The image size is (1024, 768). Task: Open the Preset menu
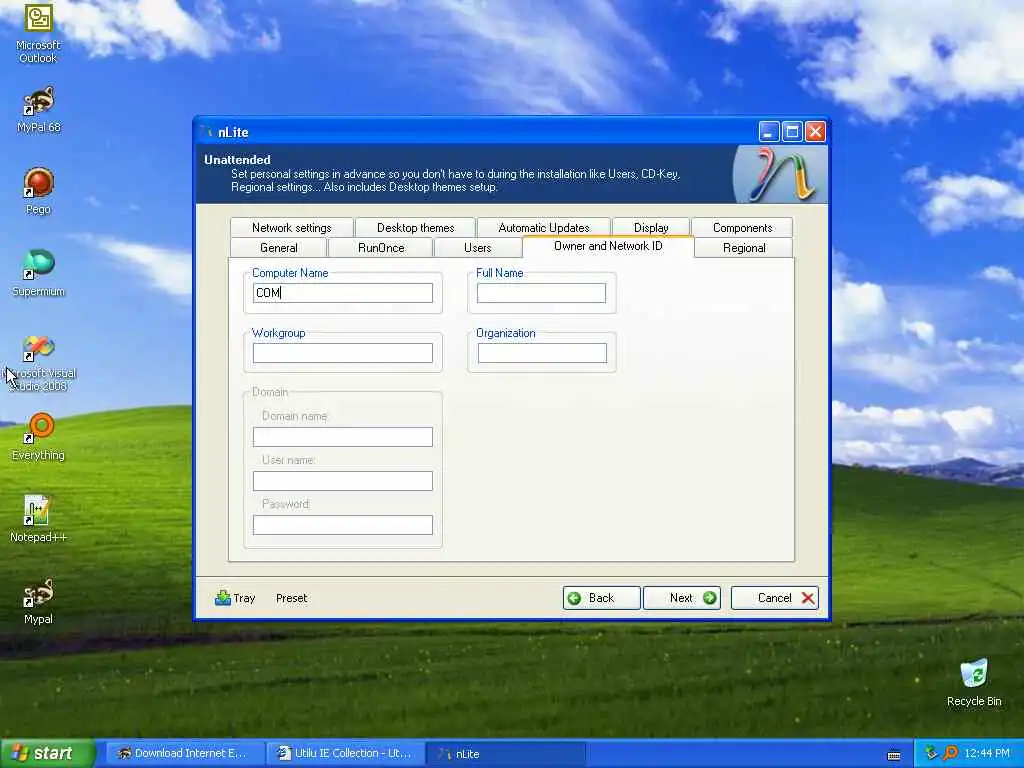click(x=291, y=598)
